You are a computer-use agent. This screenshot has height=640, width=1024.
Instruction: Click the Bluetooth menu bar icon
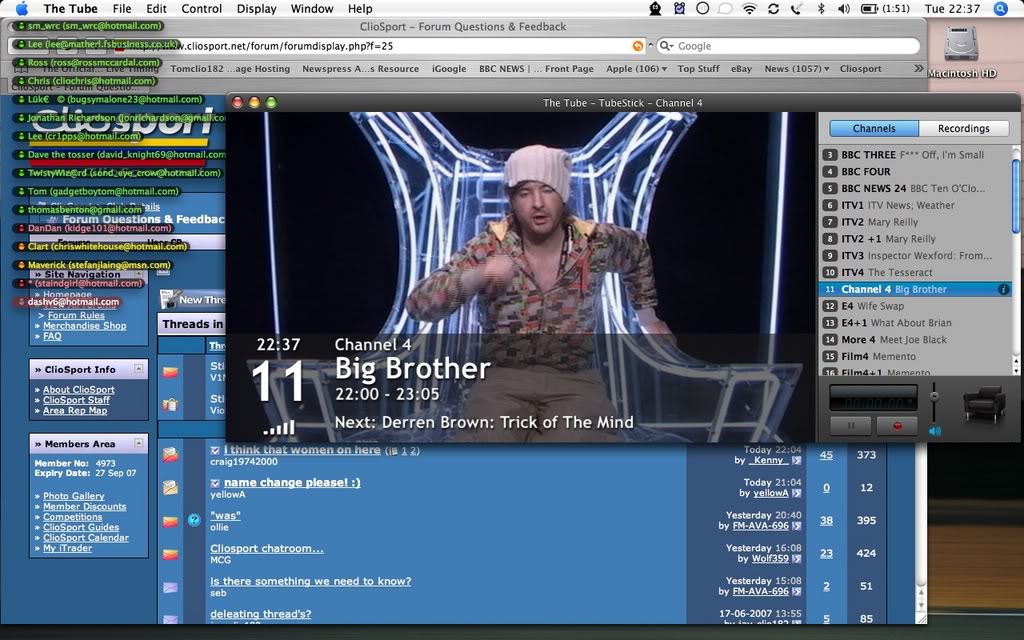click(820, 9)
